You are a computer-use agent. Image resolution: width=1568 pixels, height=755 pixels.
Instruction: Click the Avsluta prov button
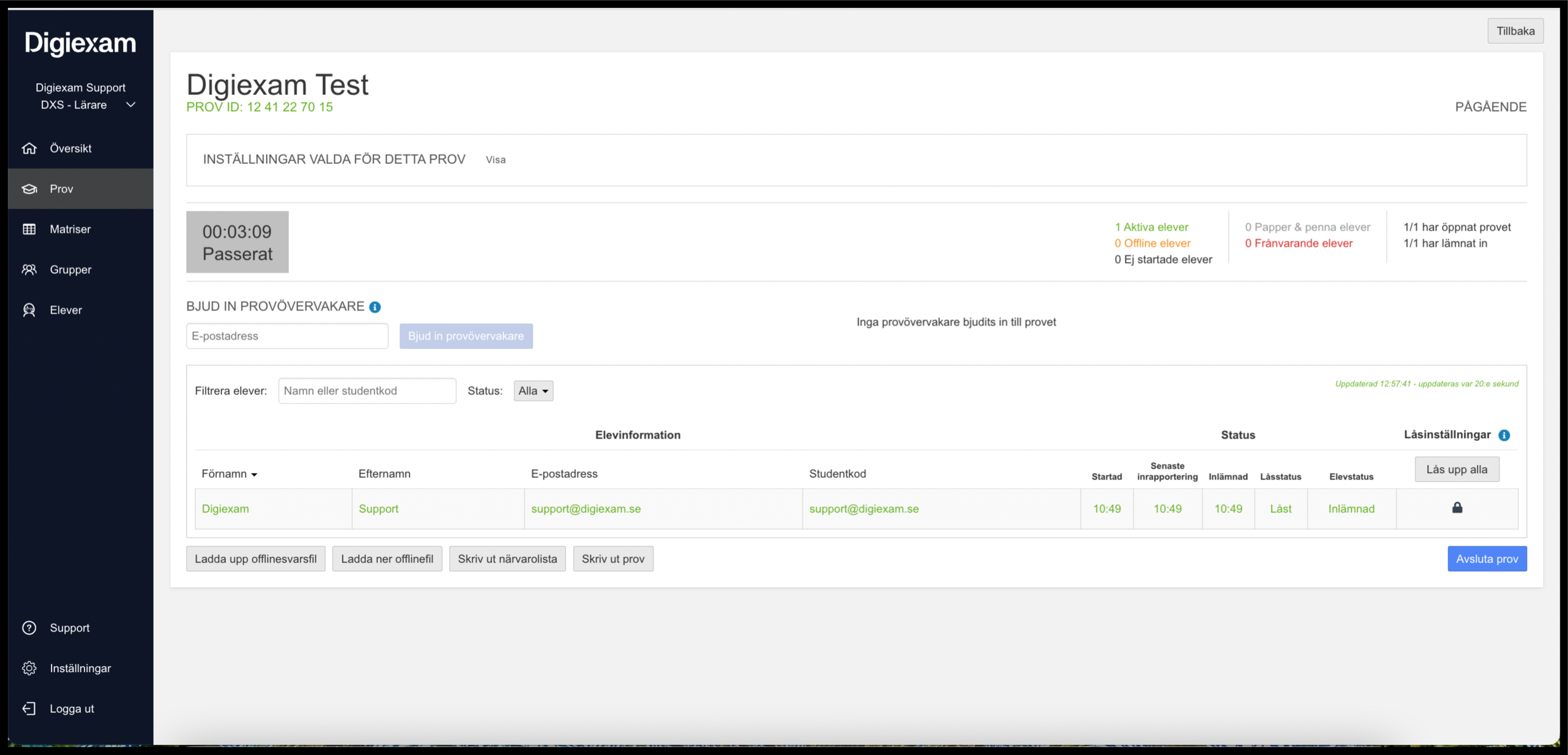click(x=1487, y=559)
